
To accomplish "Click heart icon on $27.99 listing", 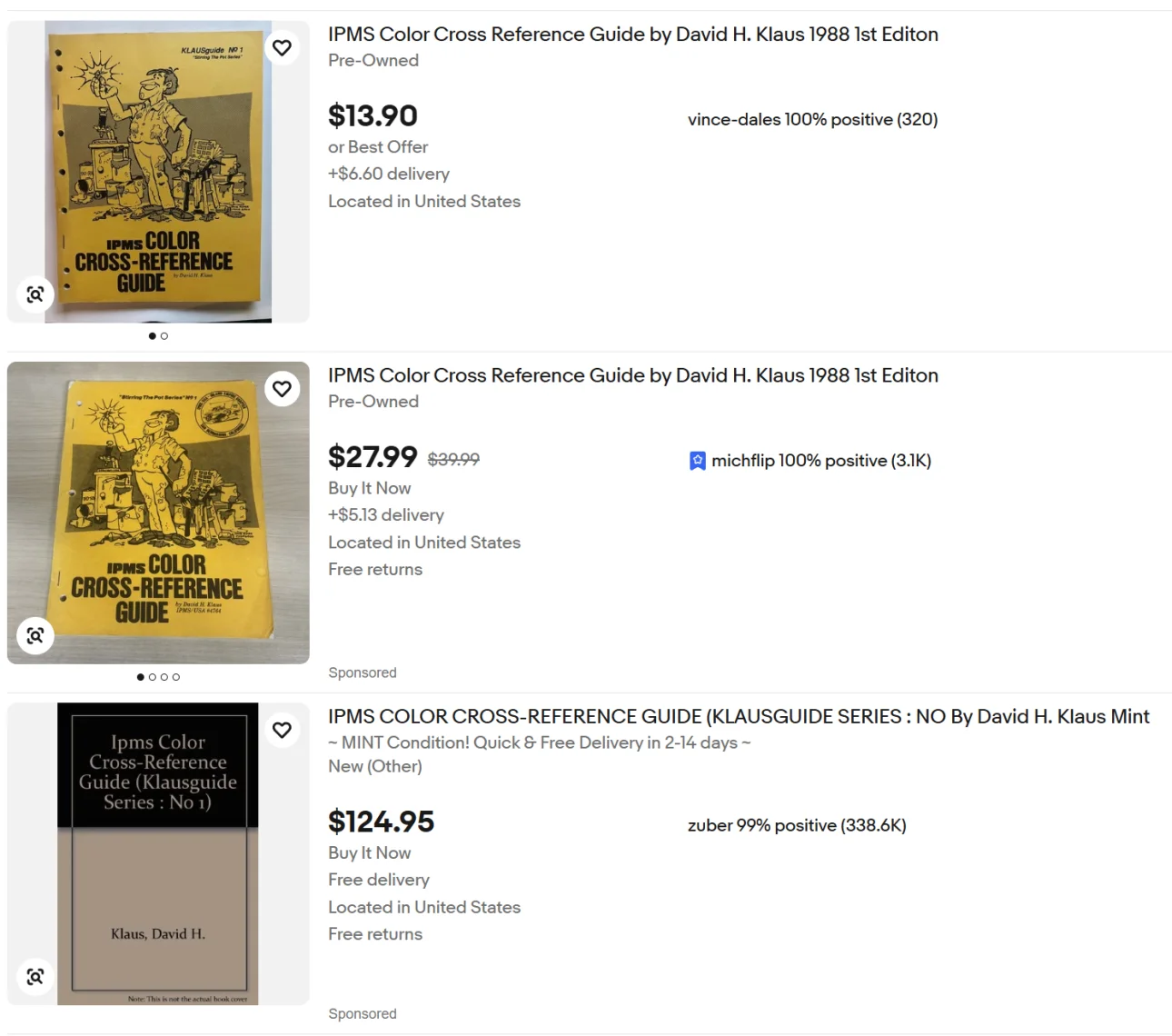I will pos(283,389).
